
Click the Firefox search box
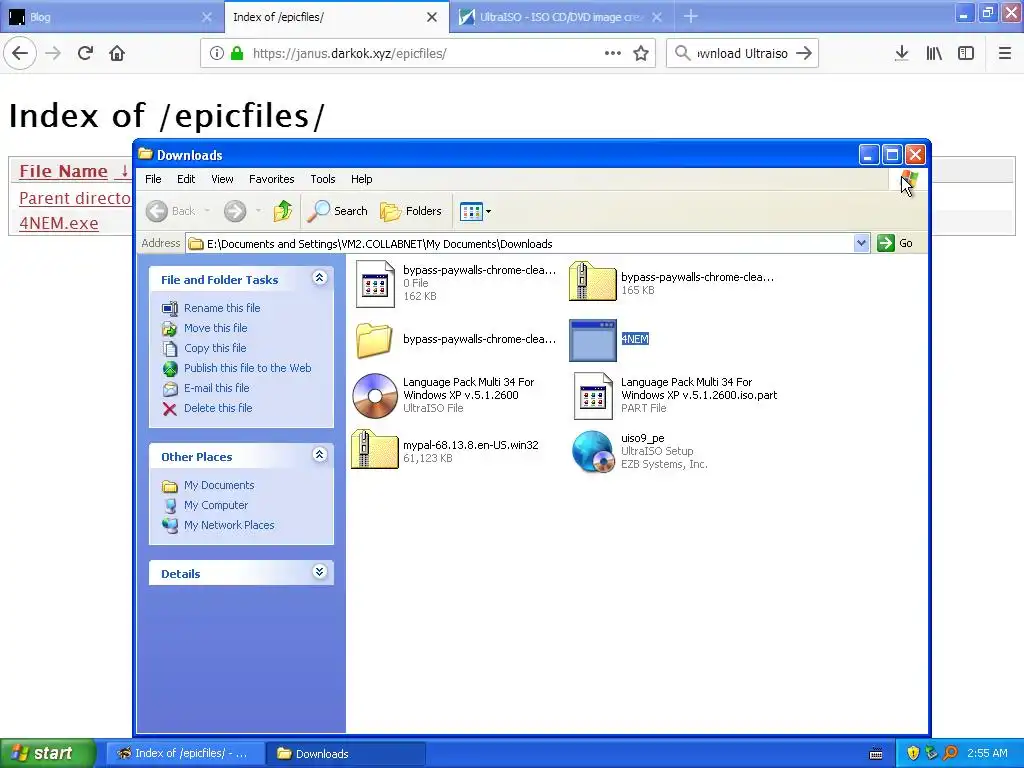click(742, 54)
